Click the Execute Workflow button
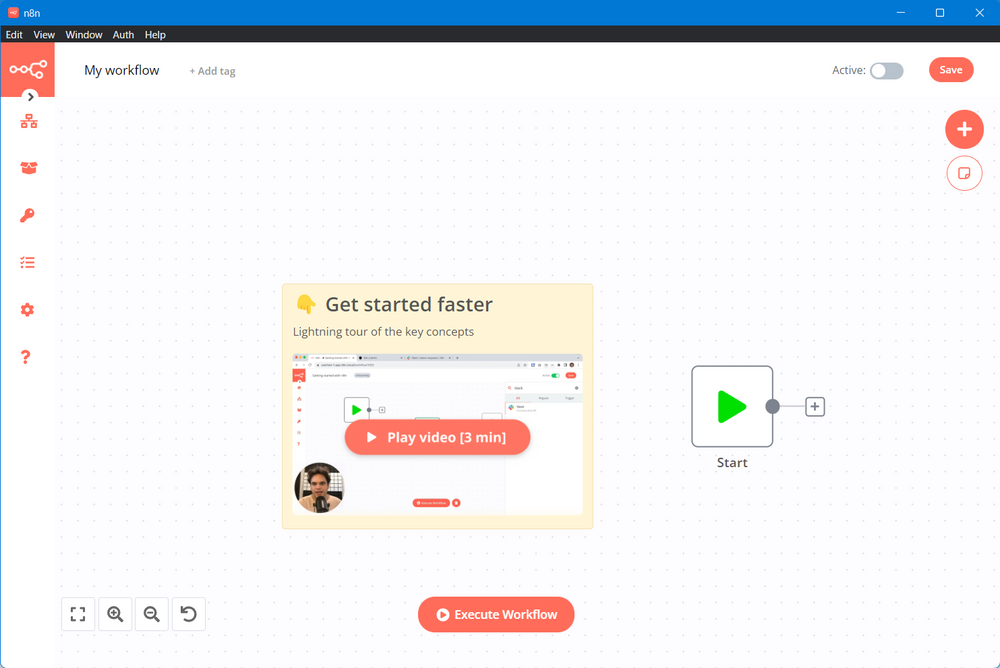Screen dimensions: 1000x668 pyautogui.click(x=496, y=614)
